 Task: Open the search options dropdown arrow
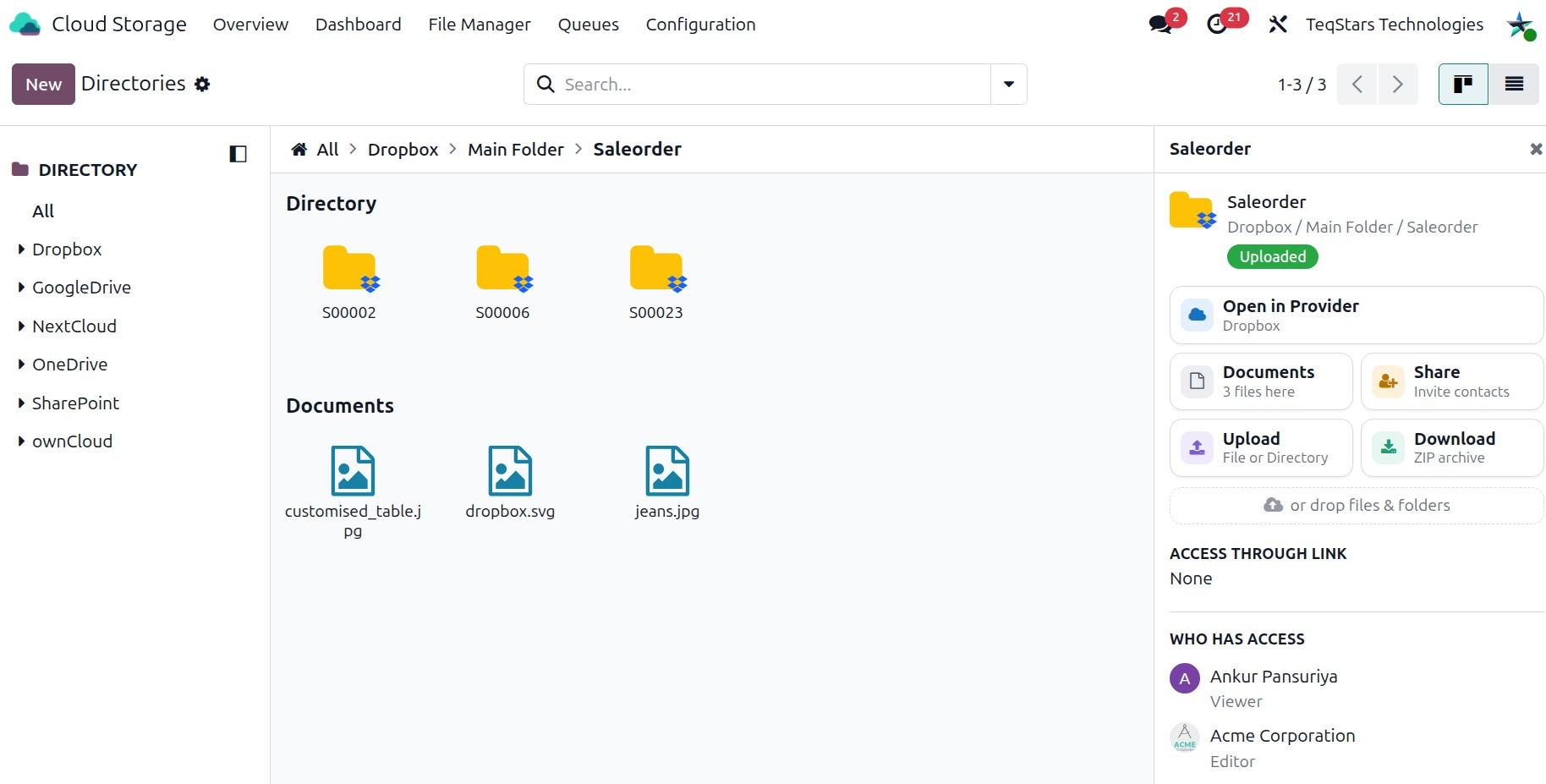point(1009,84)
